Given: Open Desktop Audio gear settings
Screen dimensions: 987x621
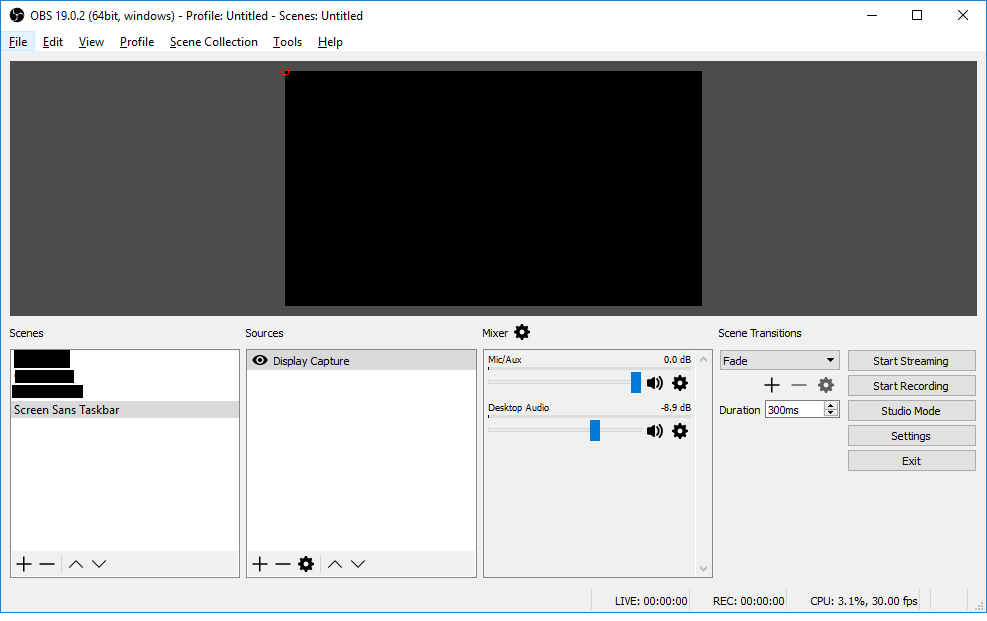Looking at the screenshot, I should coord(680,431).
